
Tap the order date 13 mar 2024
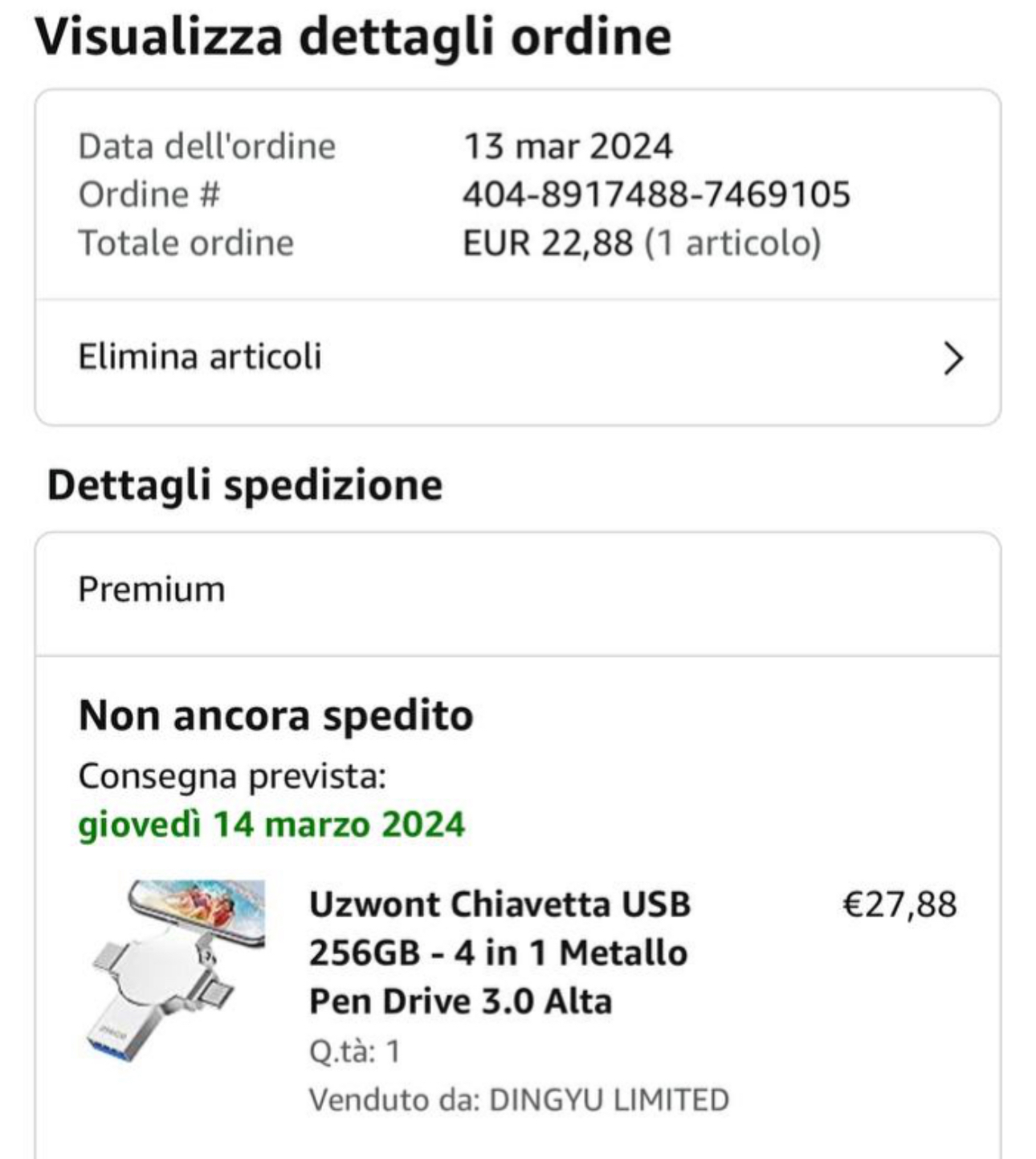(568, 146)
